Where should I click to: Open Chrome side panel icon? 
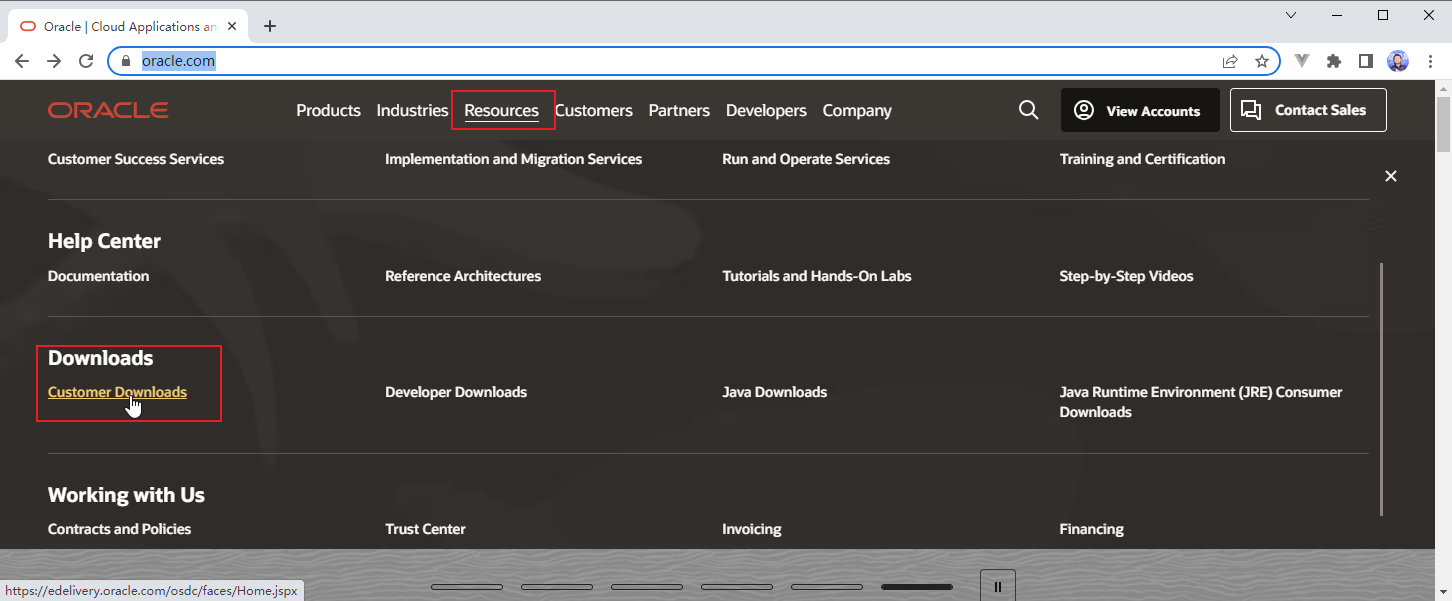pos(1365,61)
